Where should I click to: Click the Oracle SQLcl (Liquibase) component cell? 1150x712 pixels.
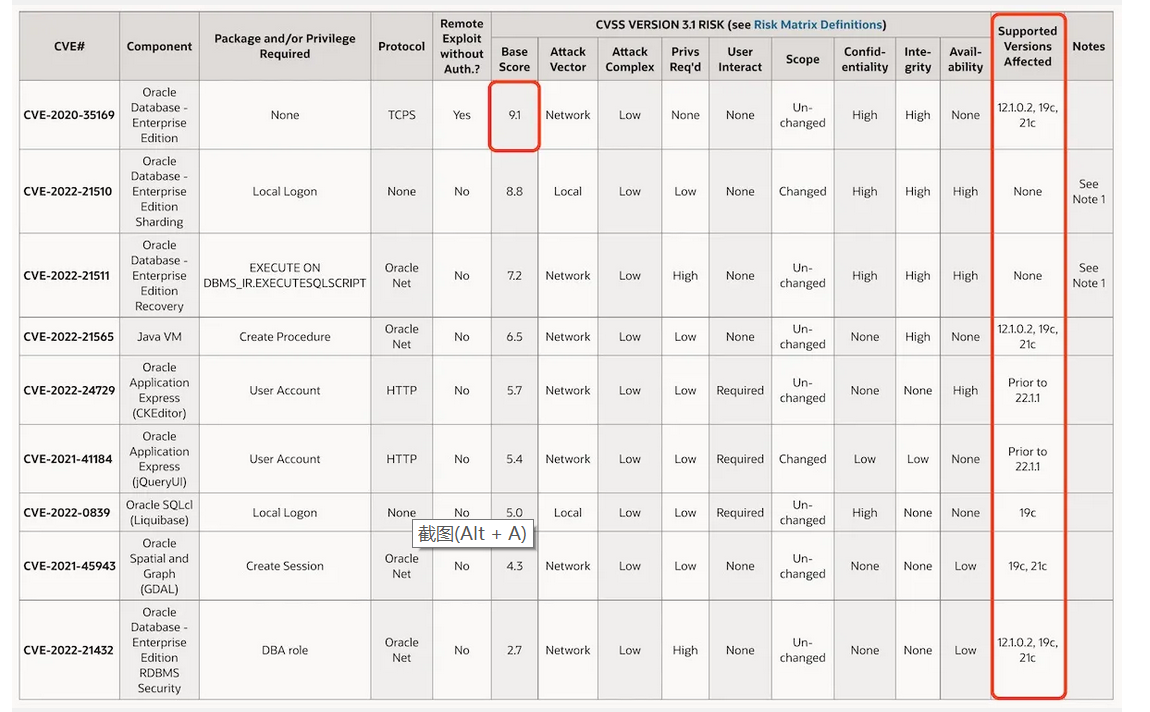[159, 513]
